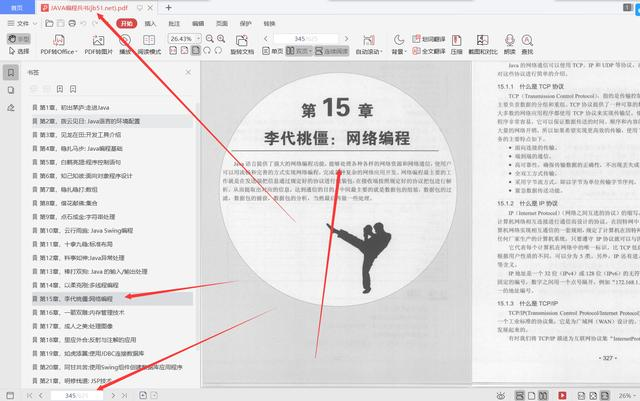640x401 pixels.
Task: Open annotations panel from sidebar
Action: (11, 107)
